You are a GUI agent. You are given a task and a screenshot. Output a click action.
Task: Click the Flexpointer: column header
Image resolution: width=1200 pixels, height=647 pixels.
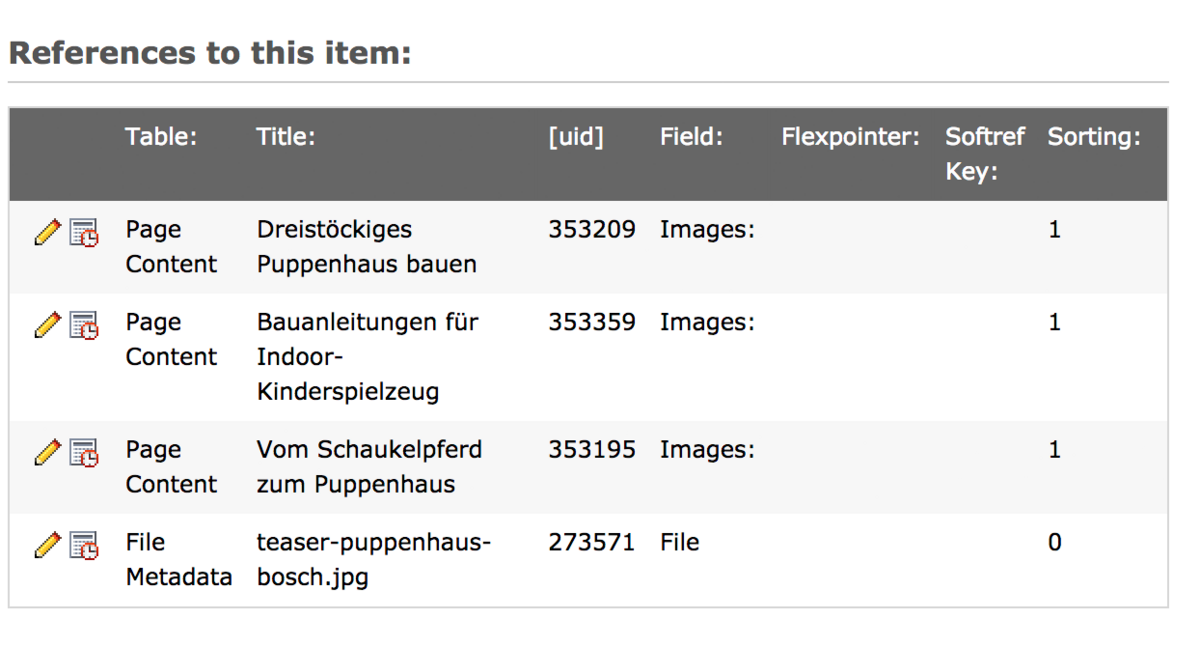[x=851, y=137]
